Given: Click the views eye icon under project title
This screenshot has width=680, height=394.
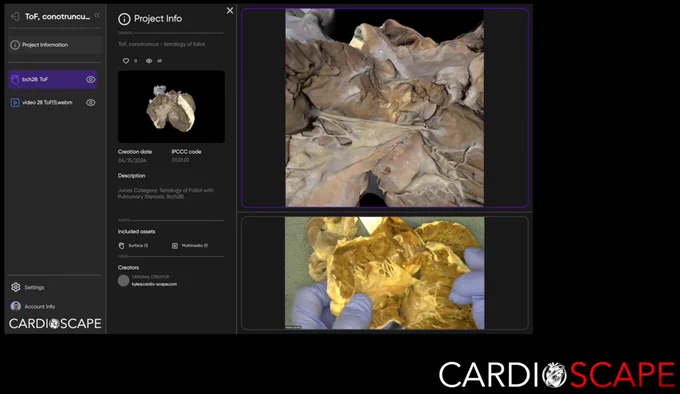Looking at the screenshot, I should (149, 61).
